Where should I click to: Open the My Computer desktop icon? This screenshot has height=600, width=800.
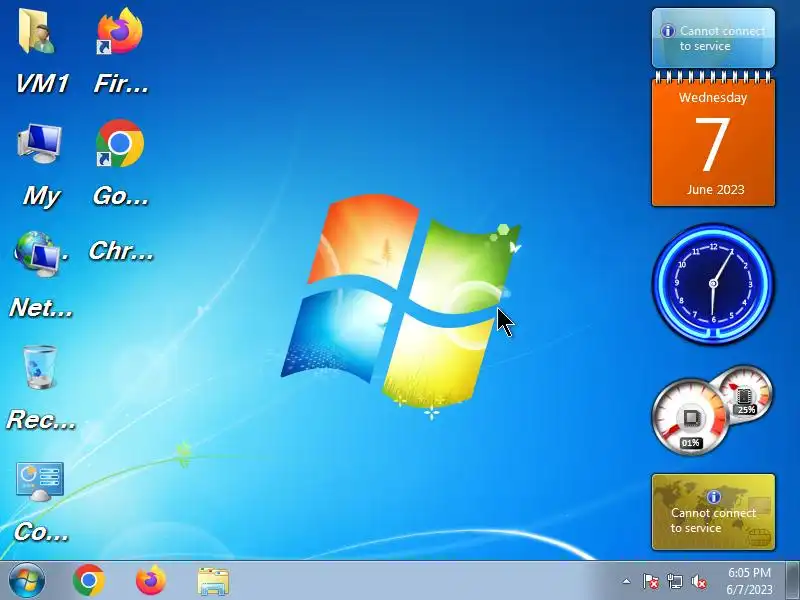coord(40,143)
